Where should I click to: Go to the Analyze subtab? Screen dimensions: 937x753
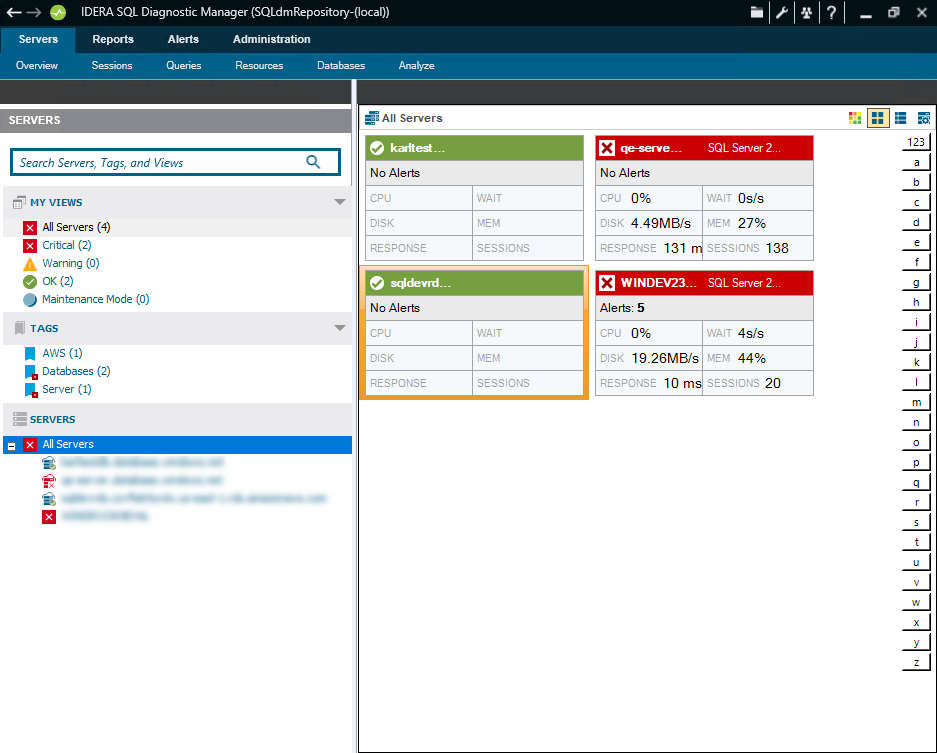pos(417,66)
